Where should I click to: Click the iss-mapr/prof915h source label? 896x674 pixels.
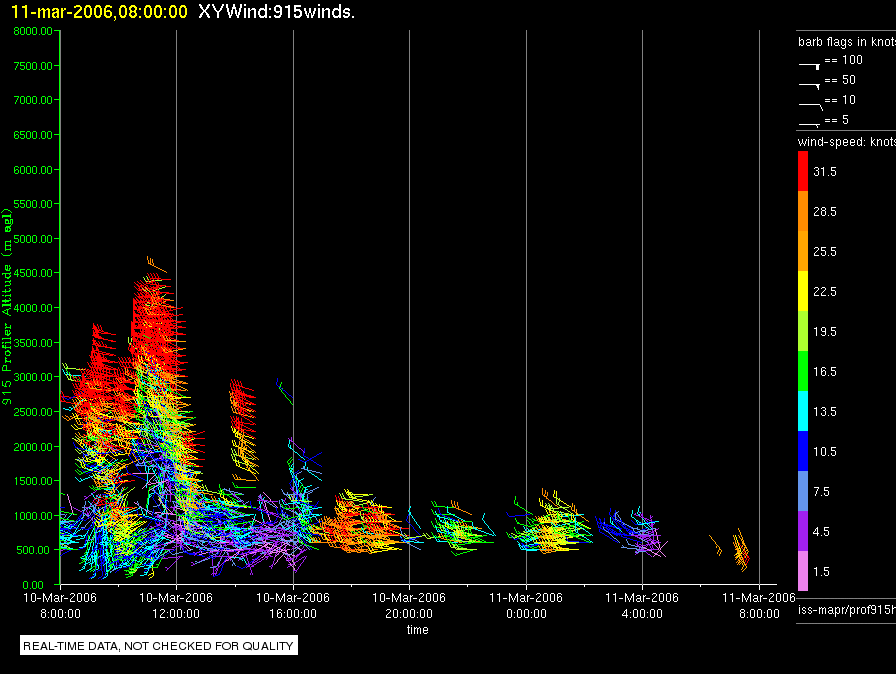(x=847, y=610)
